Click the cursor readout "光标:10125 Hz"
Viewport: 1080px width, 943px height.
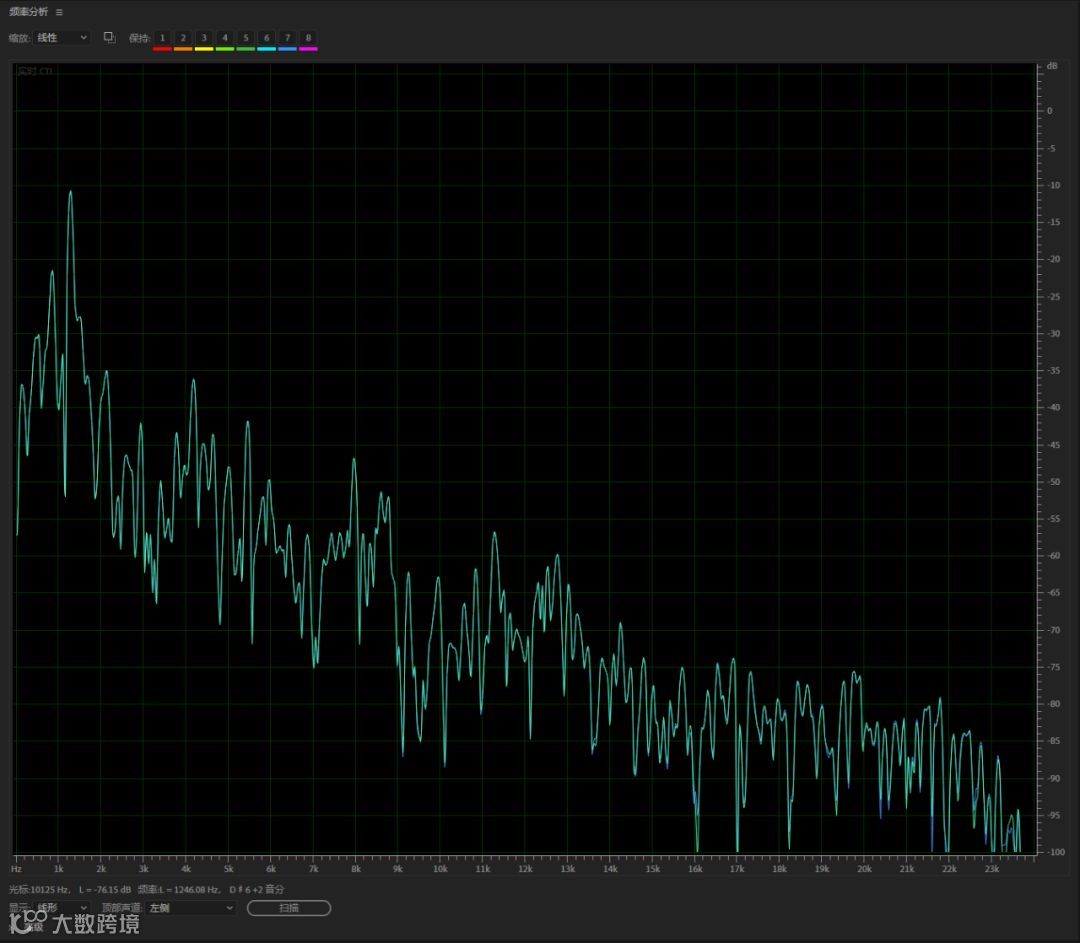[x=39, y=889]
